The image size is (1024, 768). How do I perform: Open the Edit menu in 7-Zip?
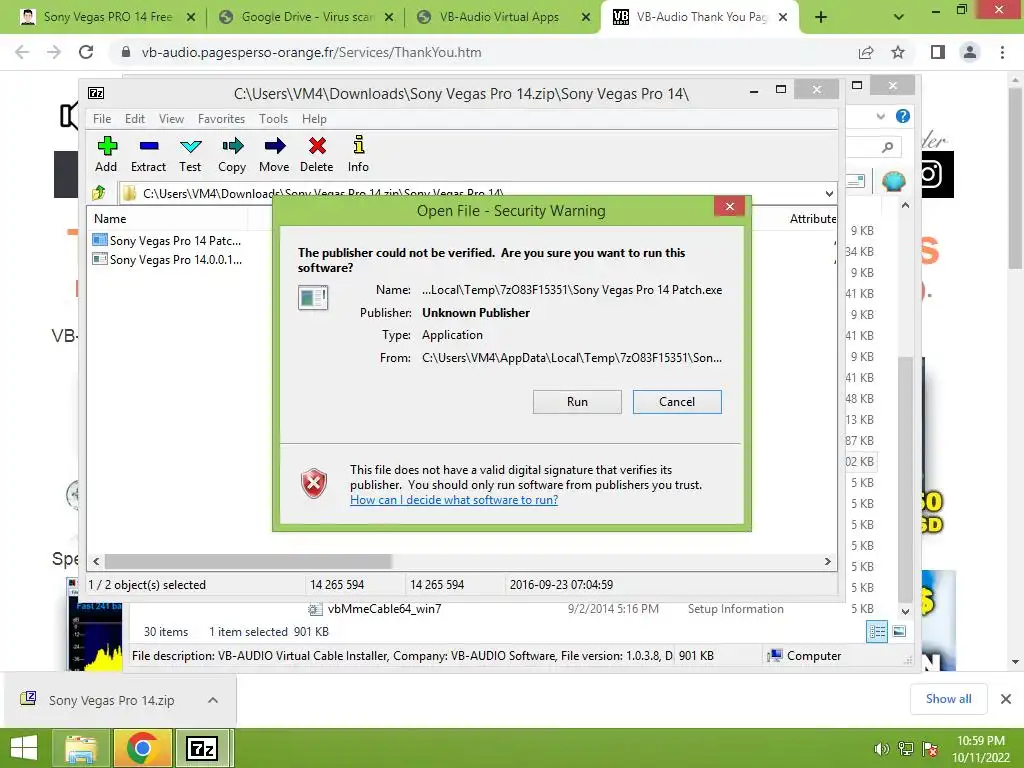point(135,119)
